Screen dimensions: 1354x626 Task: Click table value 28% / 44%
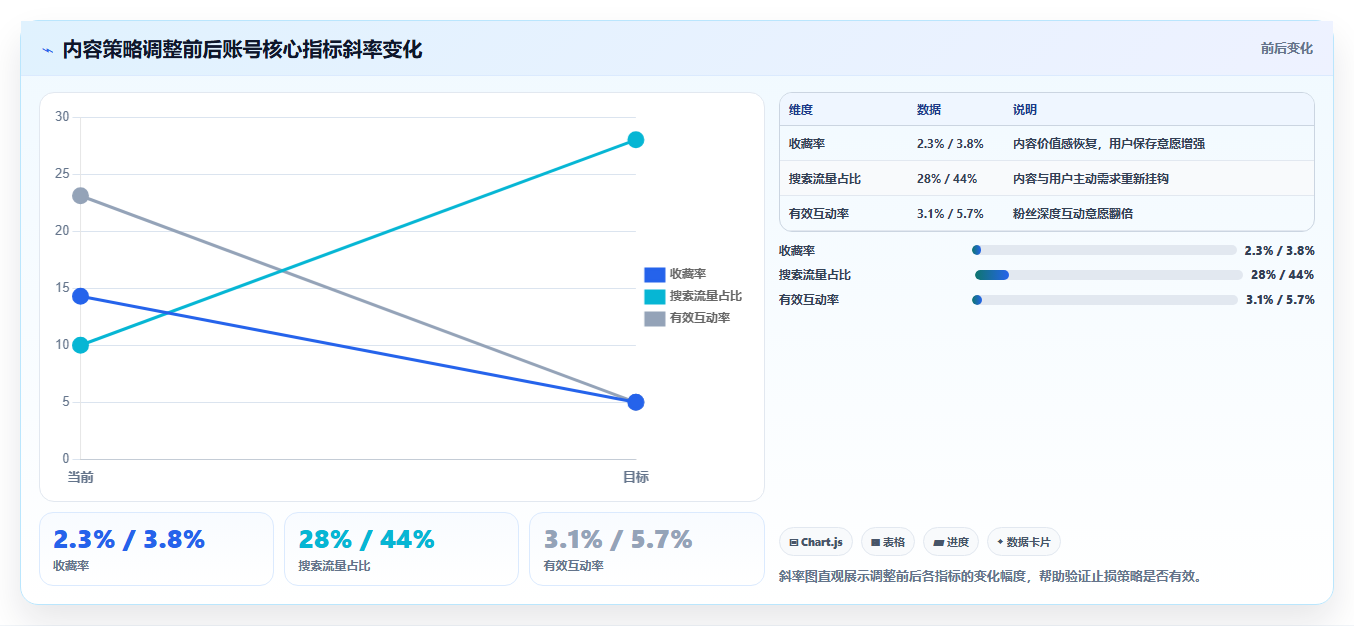(x=947, y=179)
